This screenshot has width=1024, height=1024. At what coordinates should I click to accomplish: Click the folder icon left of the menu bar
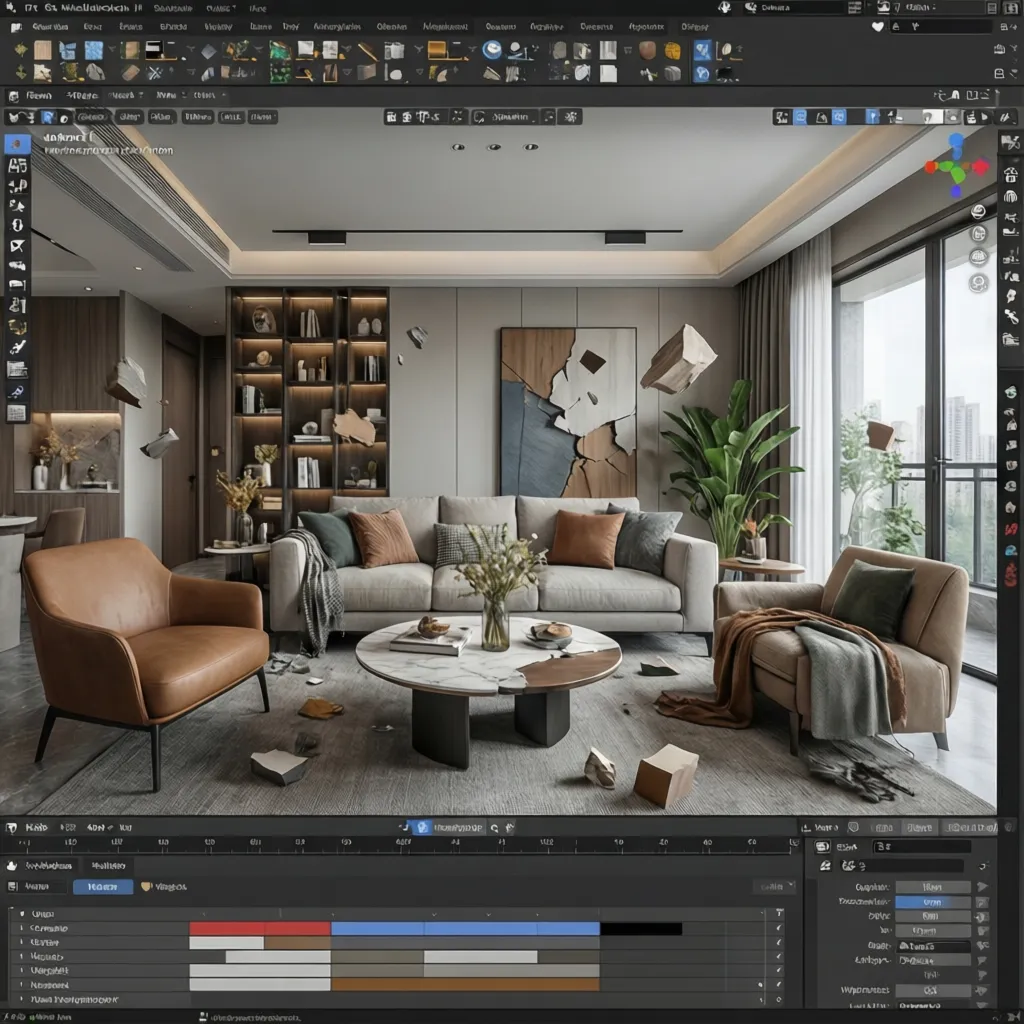tap(16, 27)
